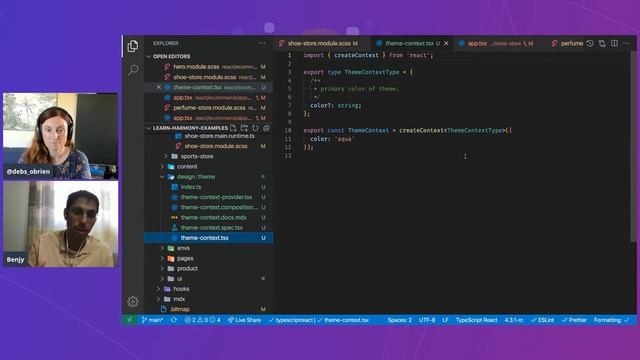Screen dimensions: 640x360
Task: Expand the sports-store folder
Action: 166,156
